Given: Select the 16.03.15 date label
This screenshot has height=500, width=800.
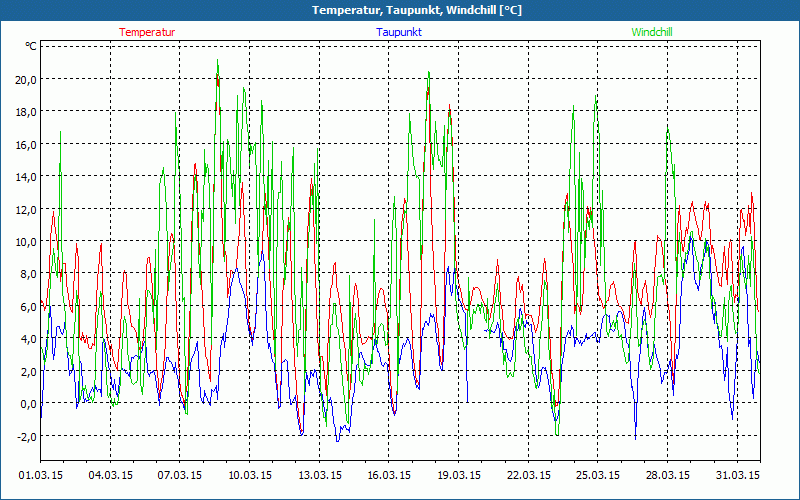Looking at the screenshot, I should pyautogui.click(x=389, y=475).
